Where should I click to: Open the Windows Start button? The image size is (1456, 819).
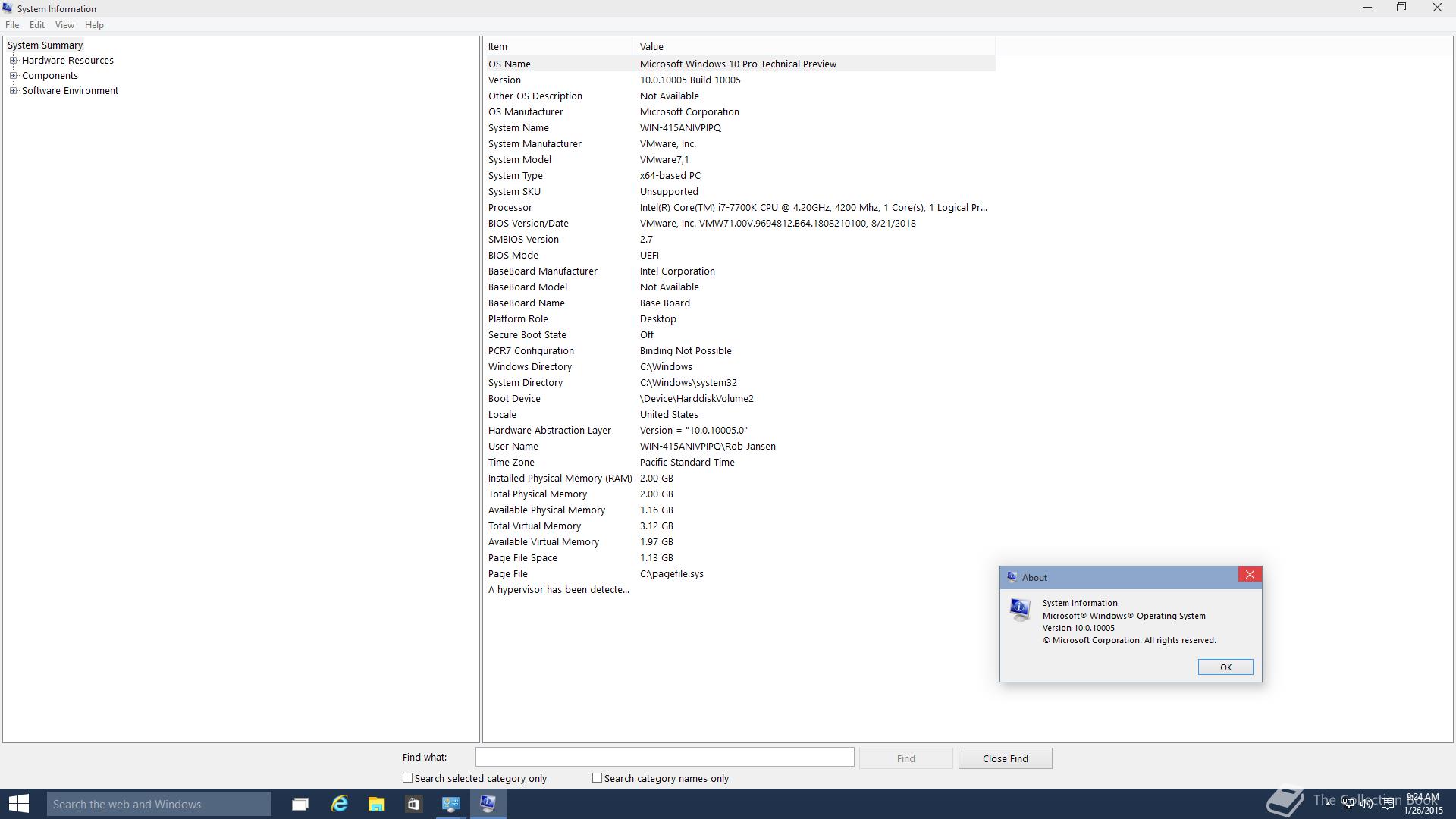18,804
